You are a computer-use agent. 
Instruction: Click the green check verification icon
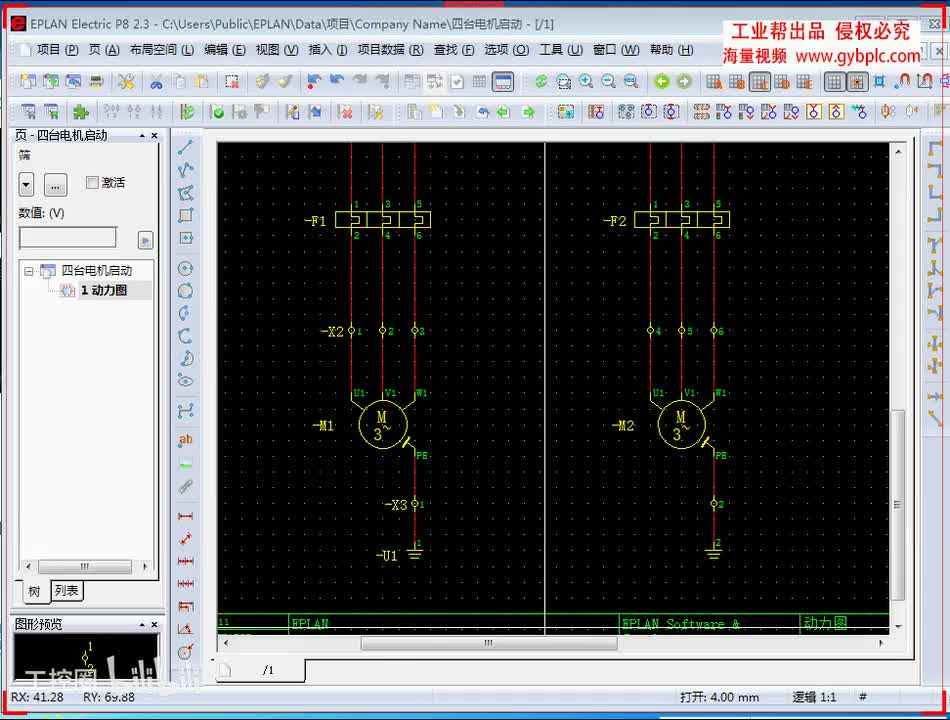(x=216, y=112)
